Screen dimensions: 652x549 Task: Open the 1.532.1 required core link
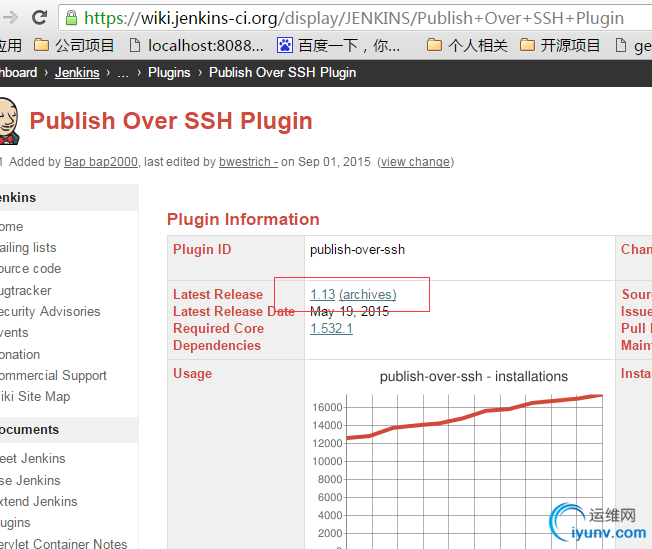(x=331, y=329)
